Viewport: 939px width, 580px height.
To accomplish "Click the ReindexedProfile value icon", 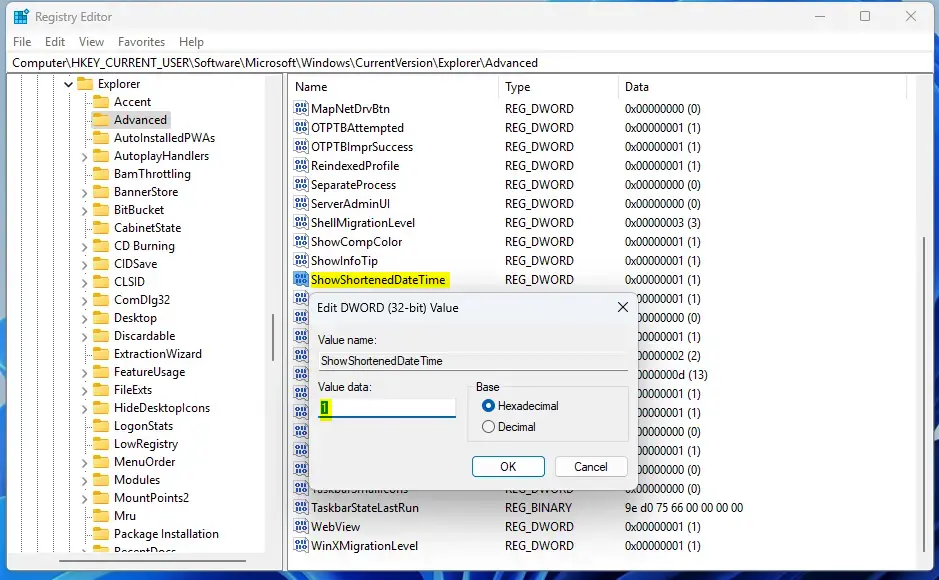I will (301, 166).
